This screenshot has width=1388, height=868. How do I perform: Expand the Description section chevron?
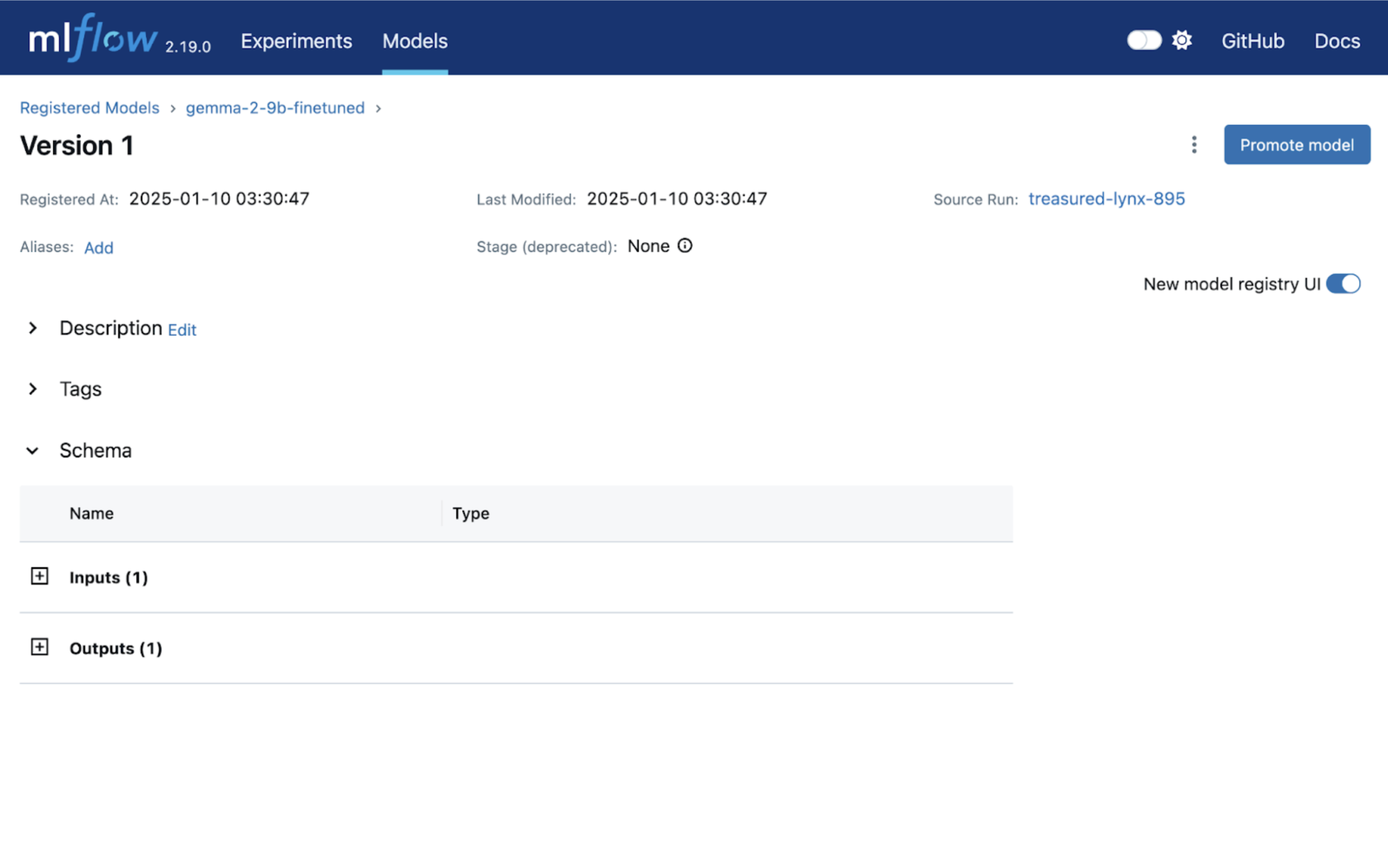33,328
